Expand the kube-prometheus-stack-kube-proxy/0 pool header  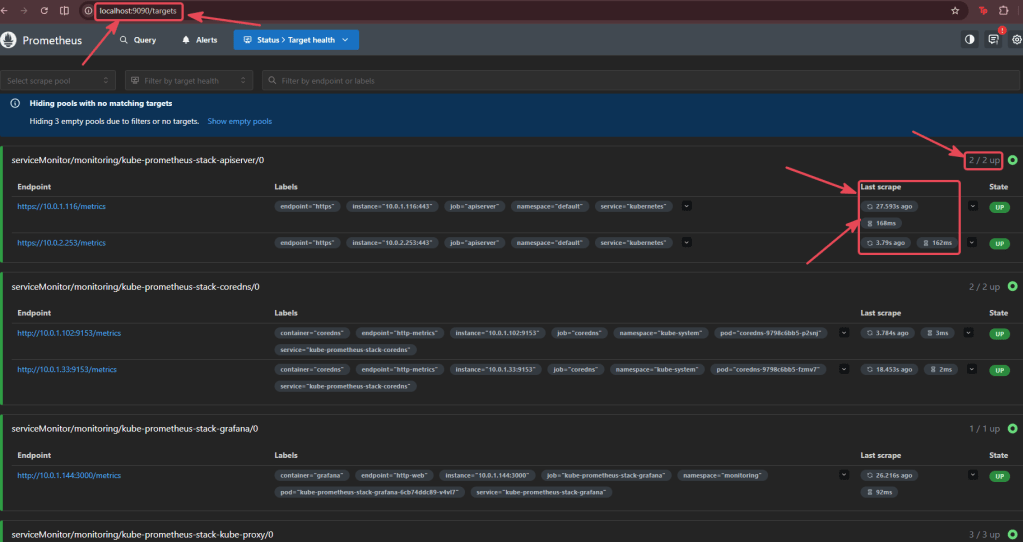click(510, 534)
